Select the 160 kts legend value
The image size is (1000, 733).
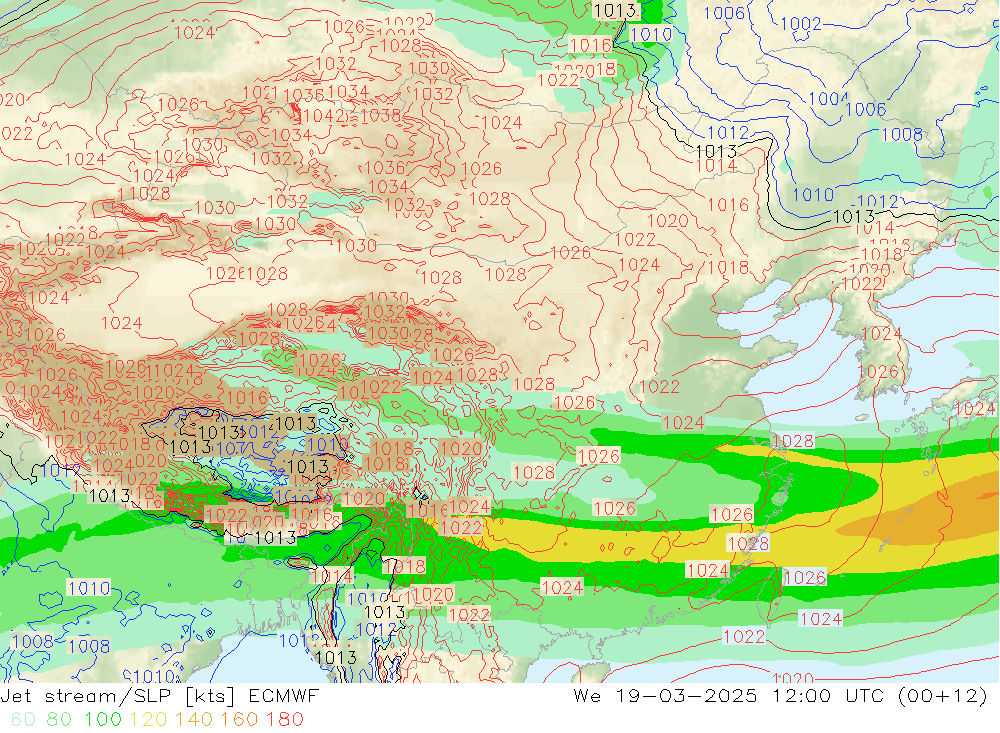[x=240, y=720]
